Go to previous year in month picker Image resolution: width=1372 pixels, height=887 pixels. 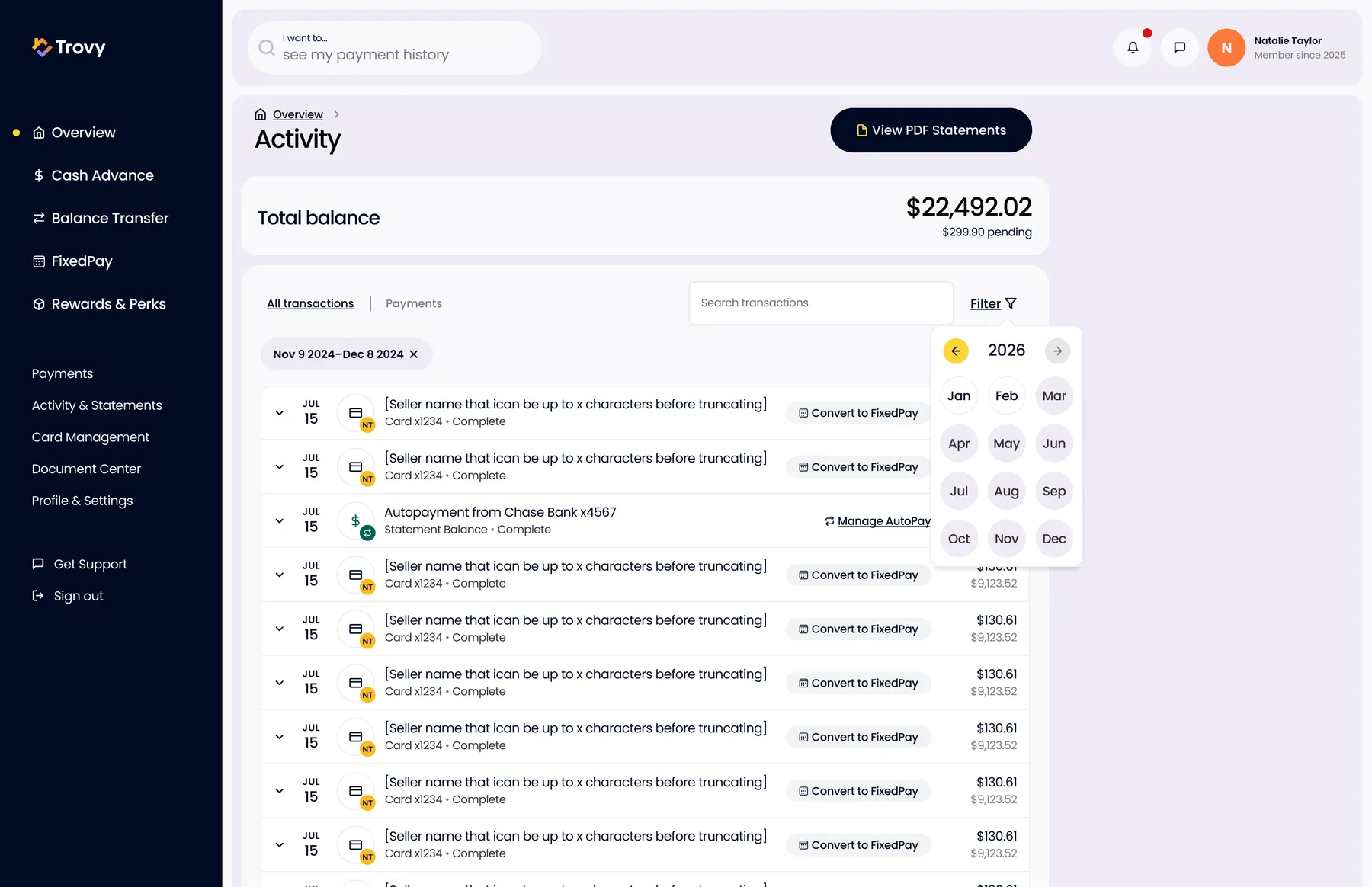click(x=956, y=351)
